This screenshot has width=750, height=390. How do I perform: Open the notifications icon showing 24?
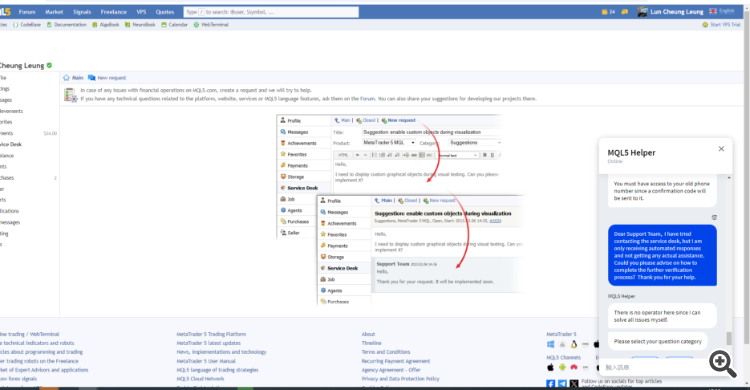click(x=608, y=12)
